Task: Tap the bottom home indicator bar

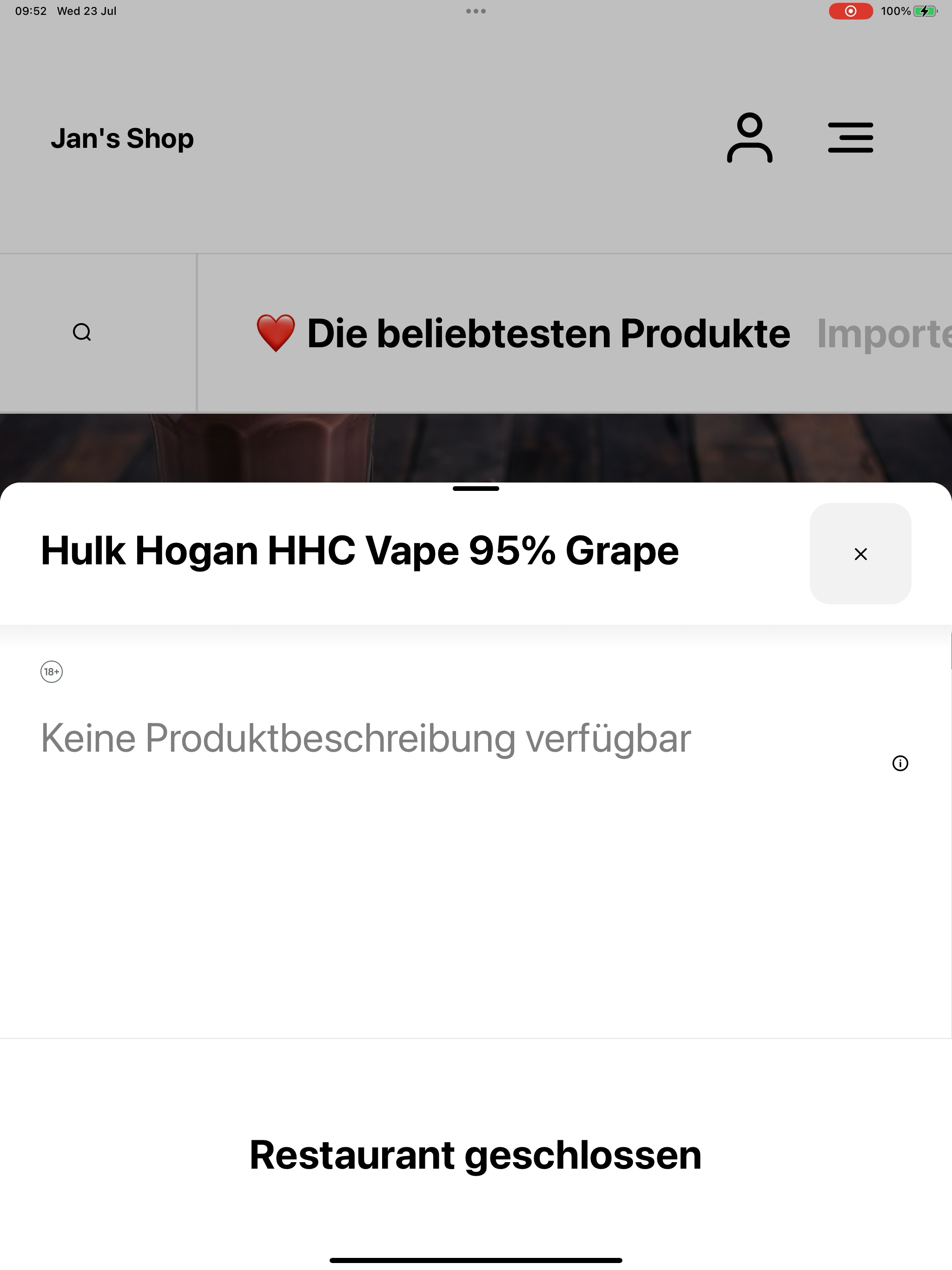Action: pyautogui.click(x=476, y=1260)
